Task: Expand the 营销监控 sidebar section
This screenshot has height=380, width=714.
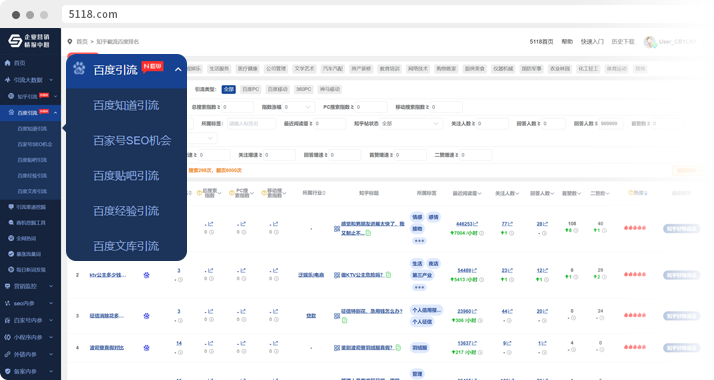Action: click(x=51, y=286)
